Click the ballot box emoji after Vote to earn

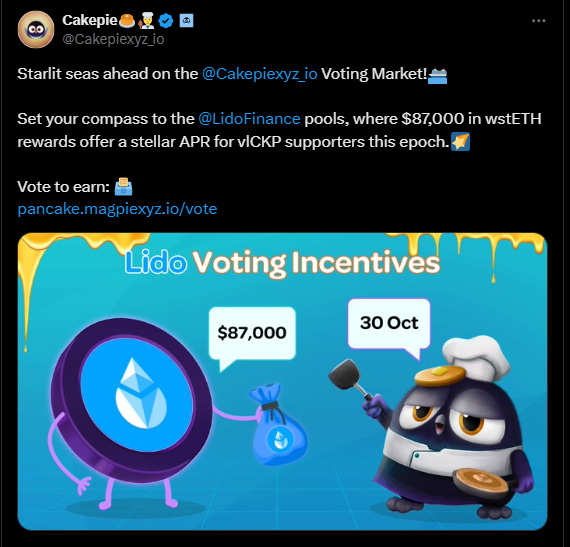(123, 186)
